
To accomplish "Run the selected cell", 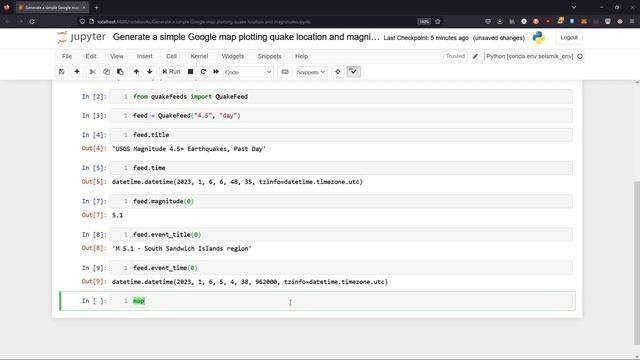I will (x=171, y=72).
